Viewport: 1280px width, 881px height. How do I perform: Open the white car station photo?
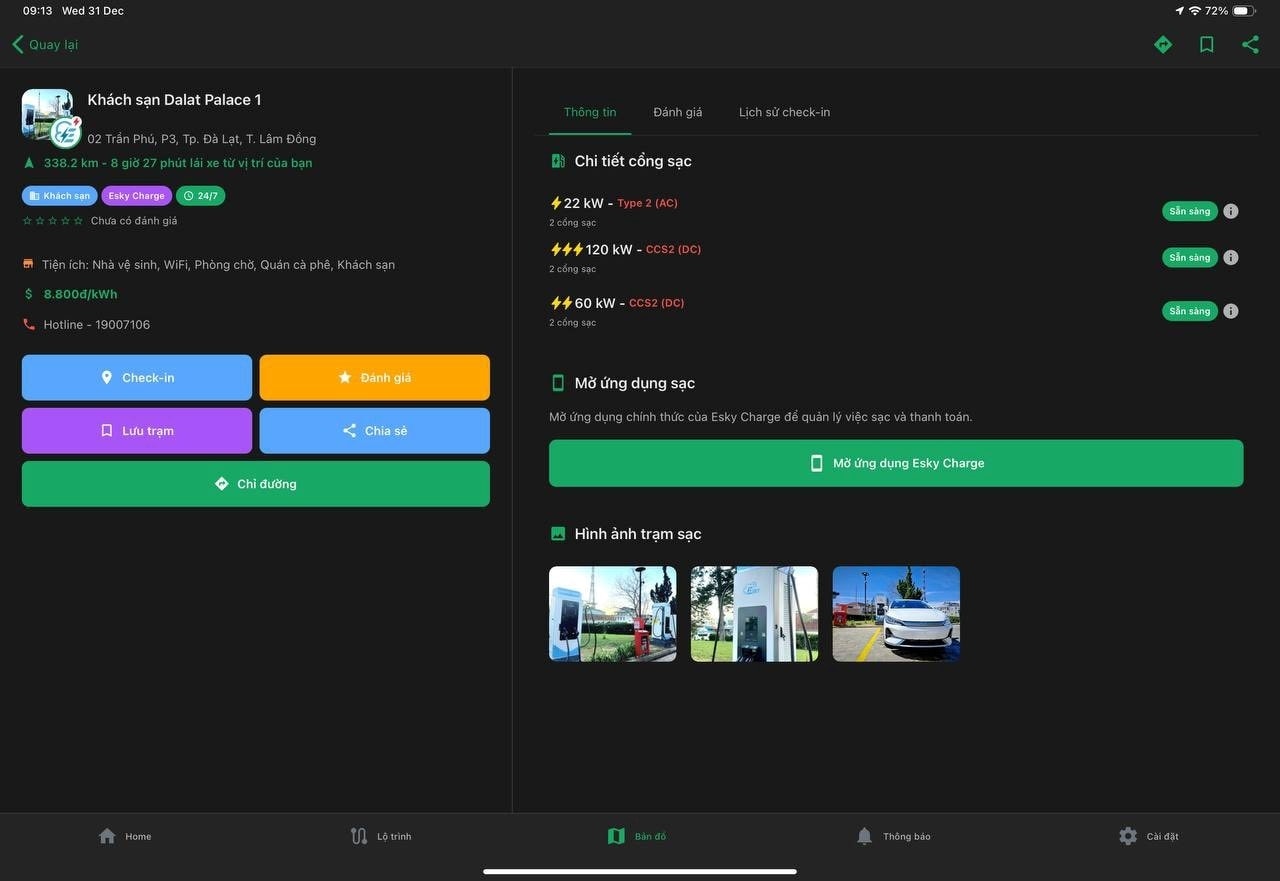(896, 614)
